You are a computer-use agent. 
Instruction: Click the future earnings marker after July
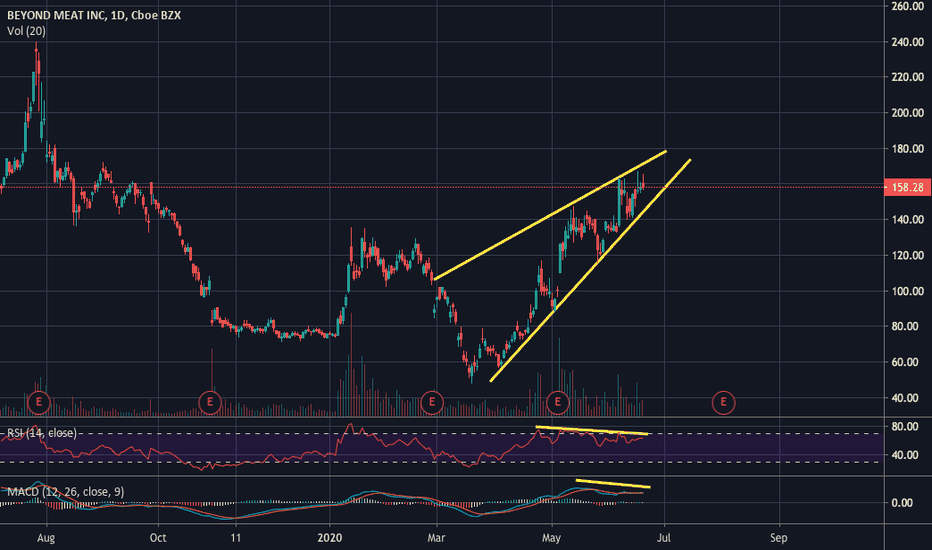[723, 403]
